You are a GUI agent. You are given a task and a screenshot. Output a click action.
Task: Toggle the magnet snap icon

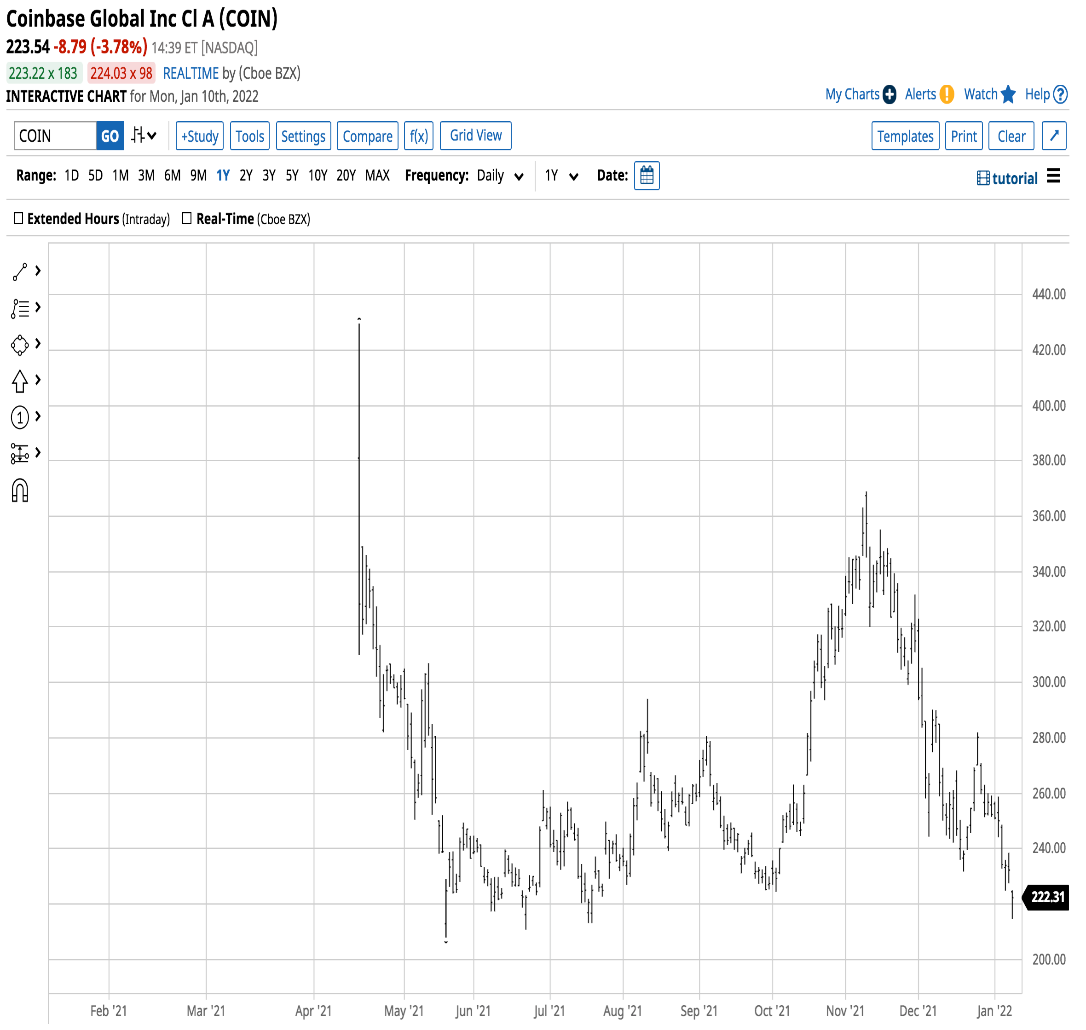19,490
